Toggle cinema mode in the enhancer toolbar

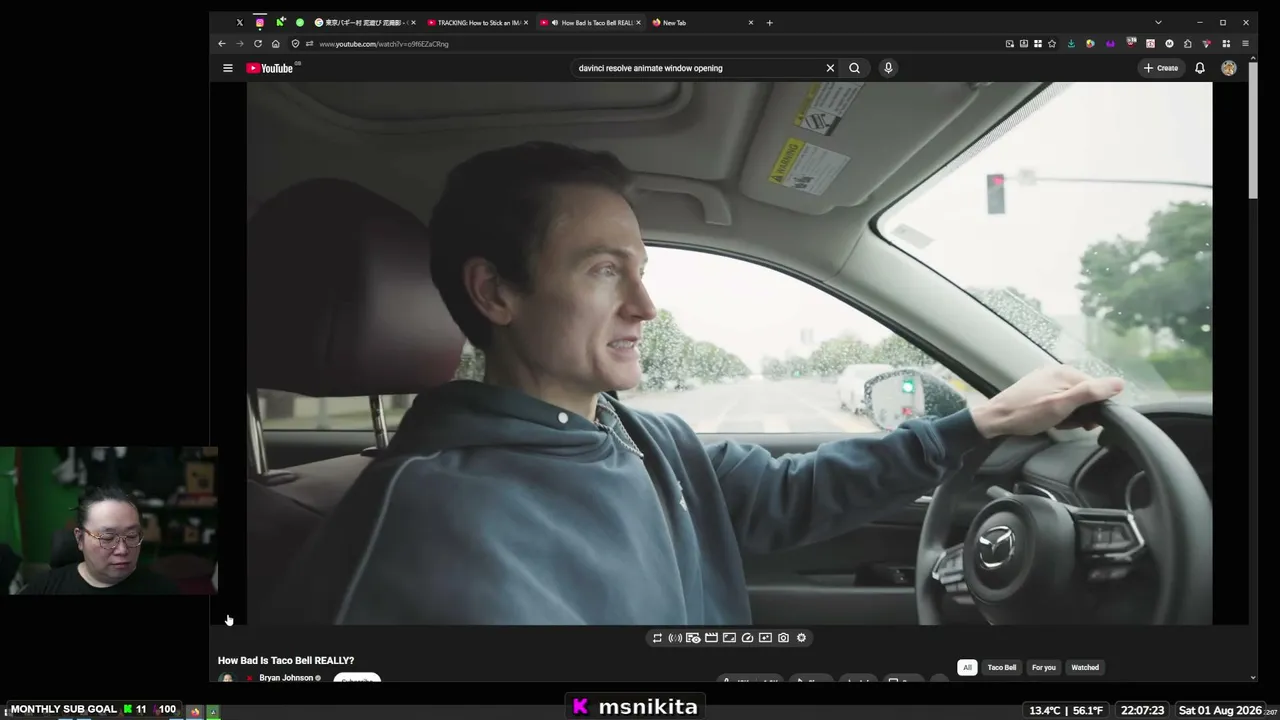711,638
